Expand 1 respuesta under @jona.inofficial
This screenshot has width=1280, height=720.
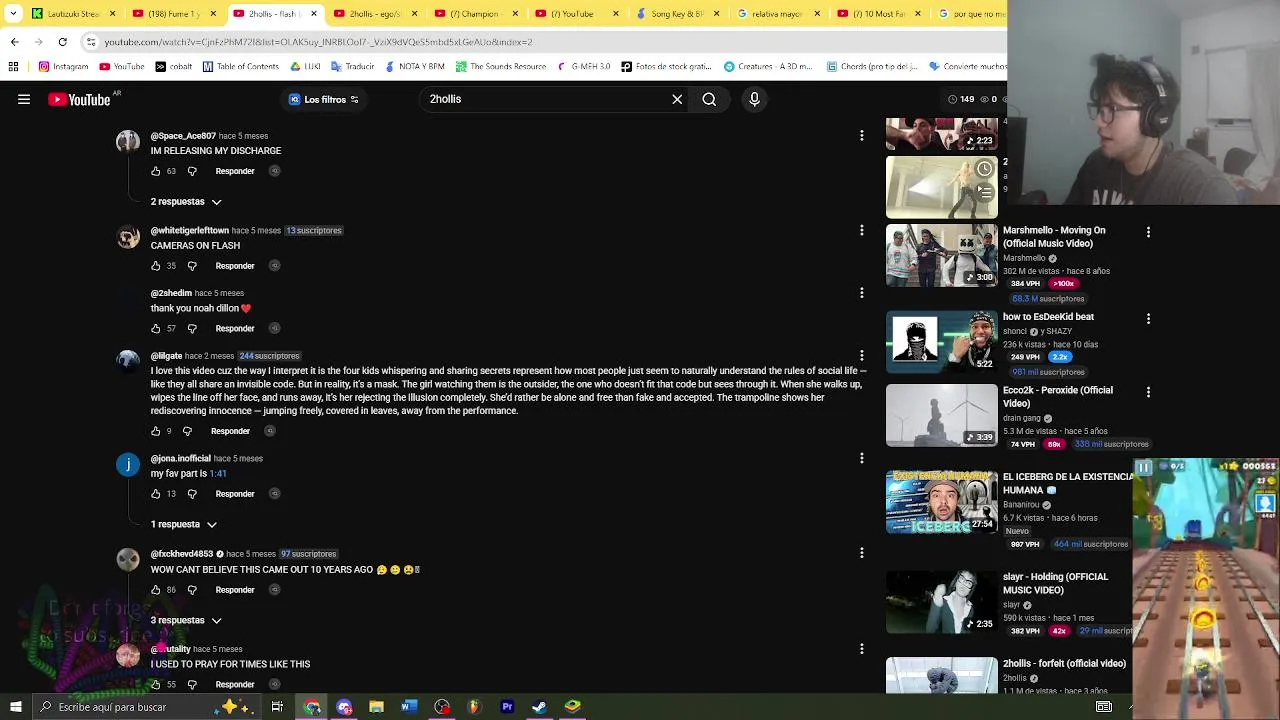click(x=184, y=524)
